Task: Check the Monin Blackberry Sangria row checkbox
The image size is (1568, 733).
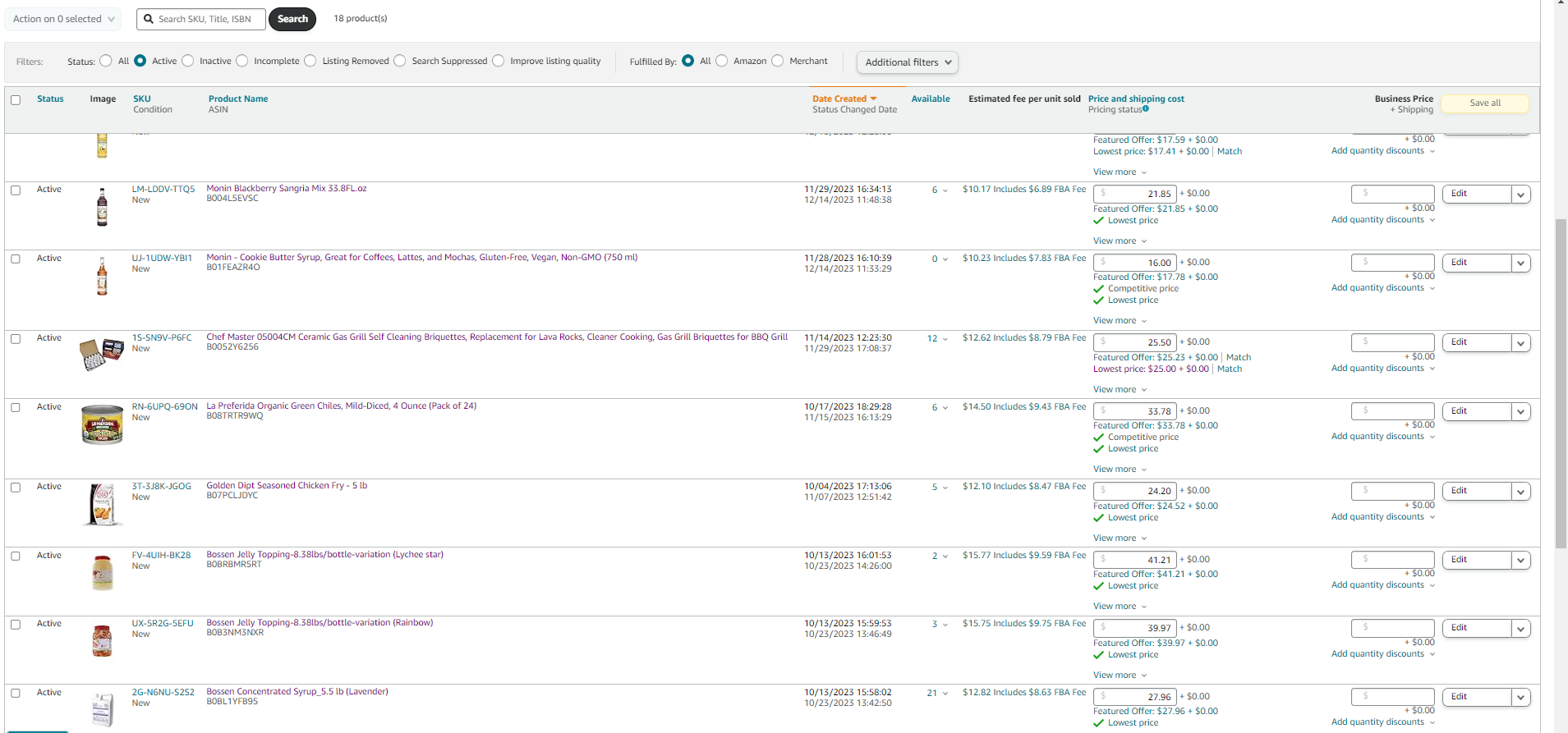Action: click(x=16, y=190)
